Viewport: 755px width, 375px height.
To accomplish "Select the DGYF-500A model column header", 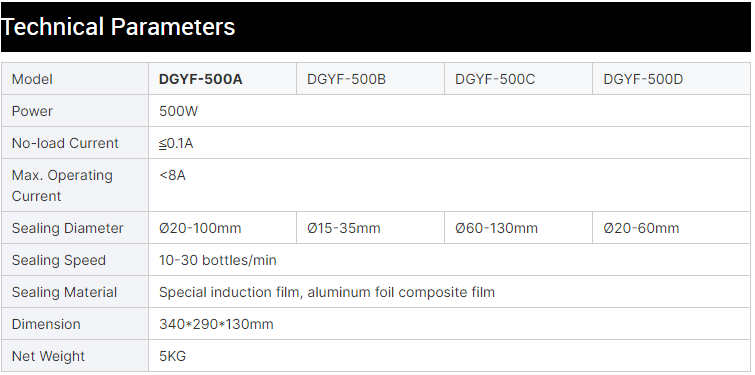I will [222, 79].
